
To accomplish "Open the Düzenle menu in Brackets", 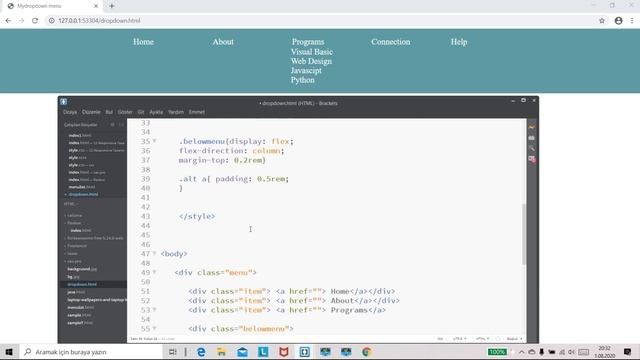I will pyautogui.click(x=91, y=112).
